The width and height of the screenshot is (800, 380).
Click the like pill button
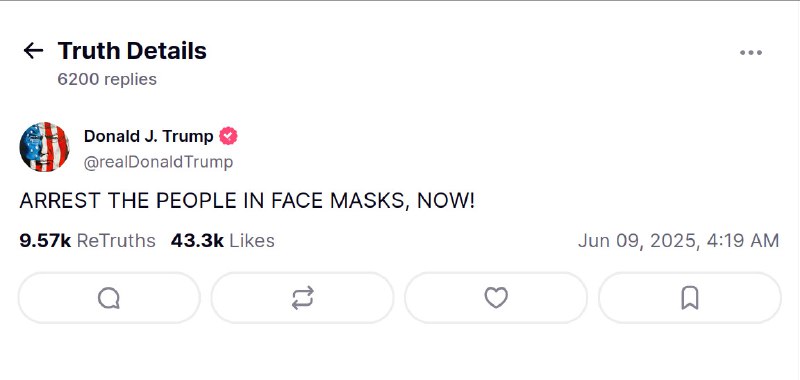[496, 298]
